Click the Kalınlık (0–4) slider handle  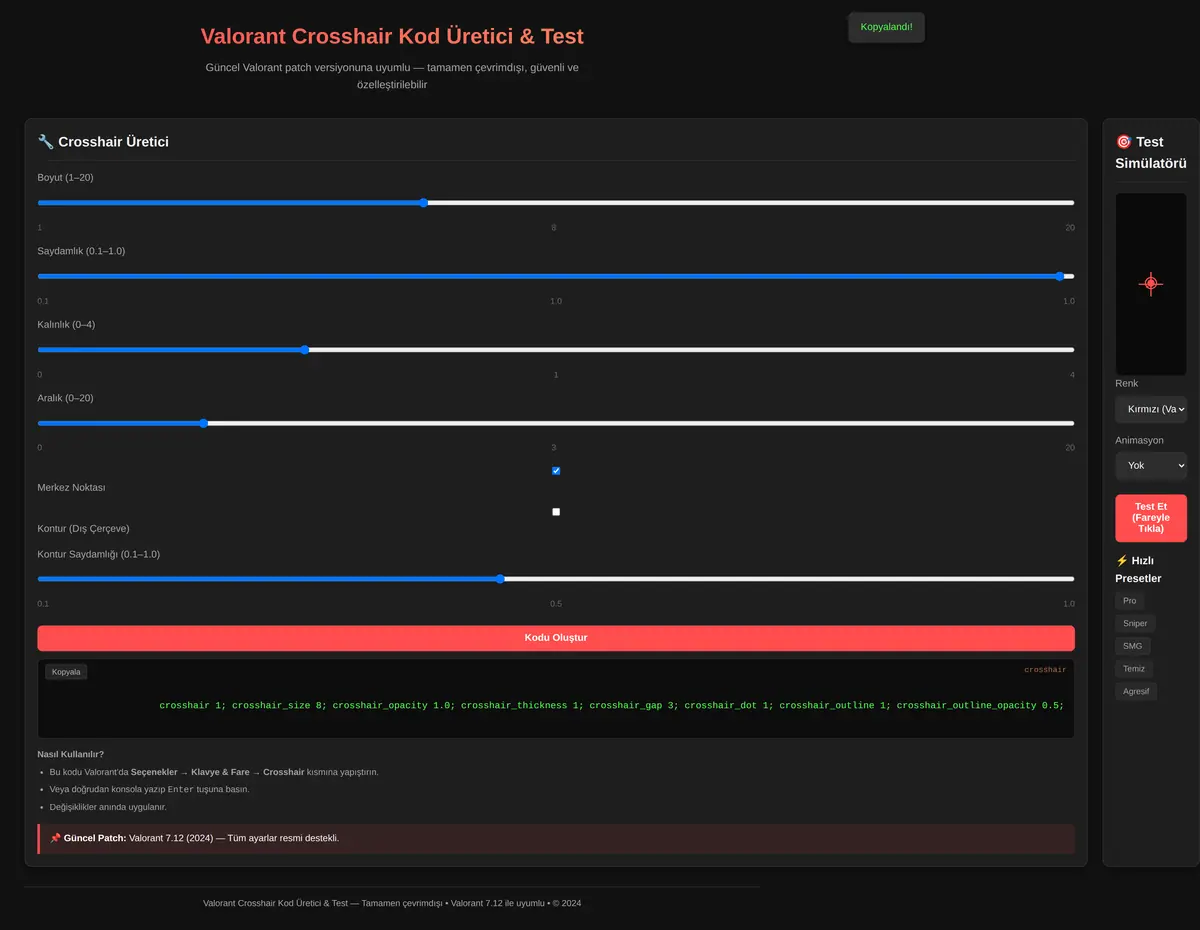tap(304, 350)
